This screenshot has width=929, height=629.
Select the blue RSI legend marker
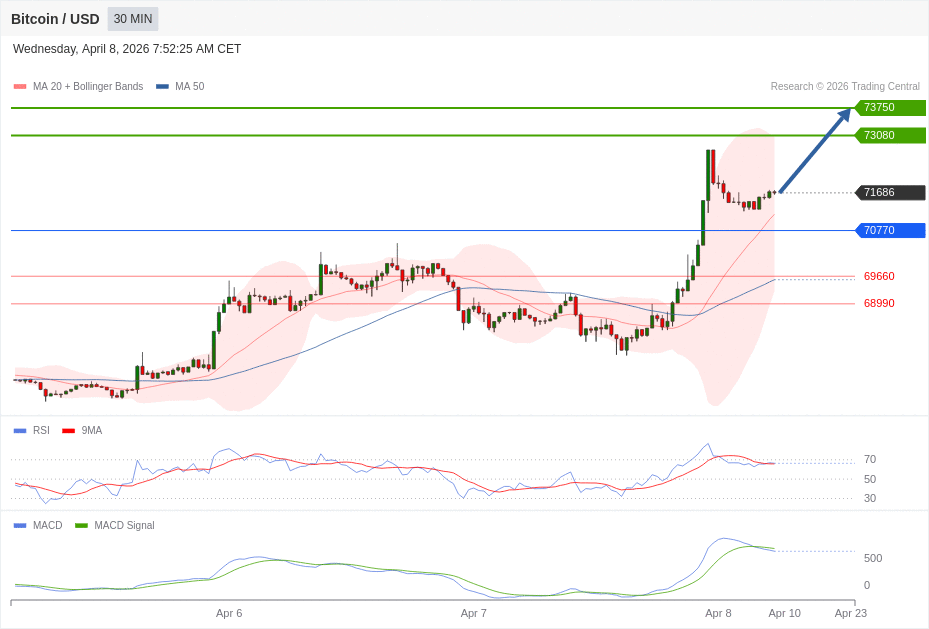[x=20, y=431]
